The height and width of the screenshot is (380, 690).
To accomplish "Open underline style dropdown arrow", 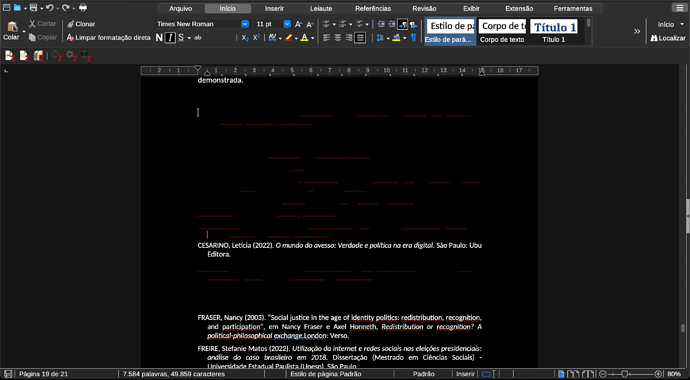I will (189, 38).
